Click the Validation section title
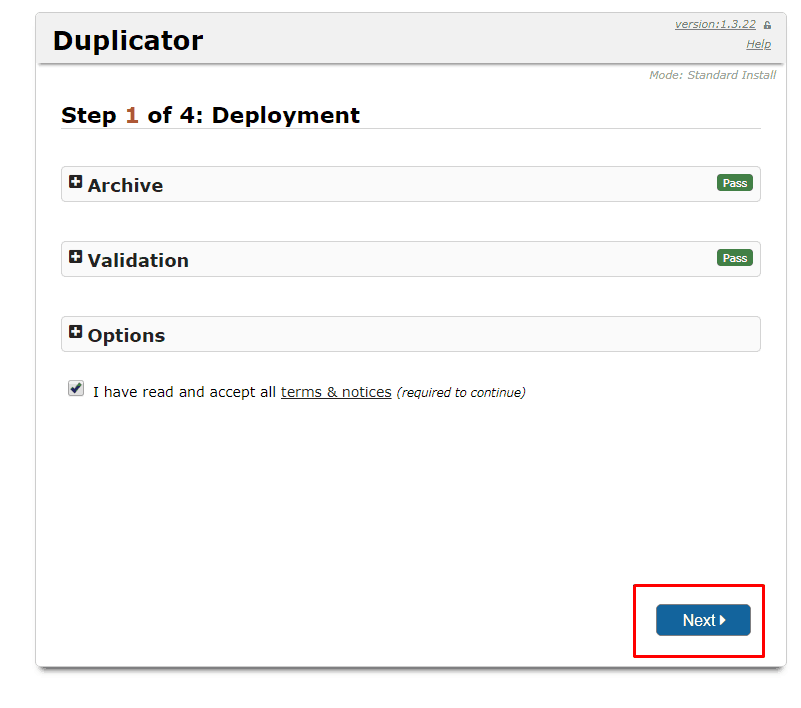This screenshot has height=708, width=801. coord(138,261)
